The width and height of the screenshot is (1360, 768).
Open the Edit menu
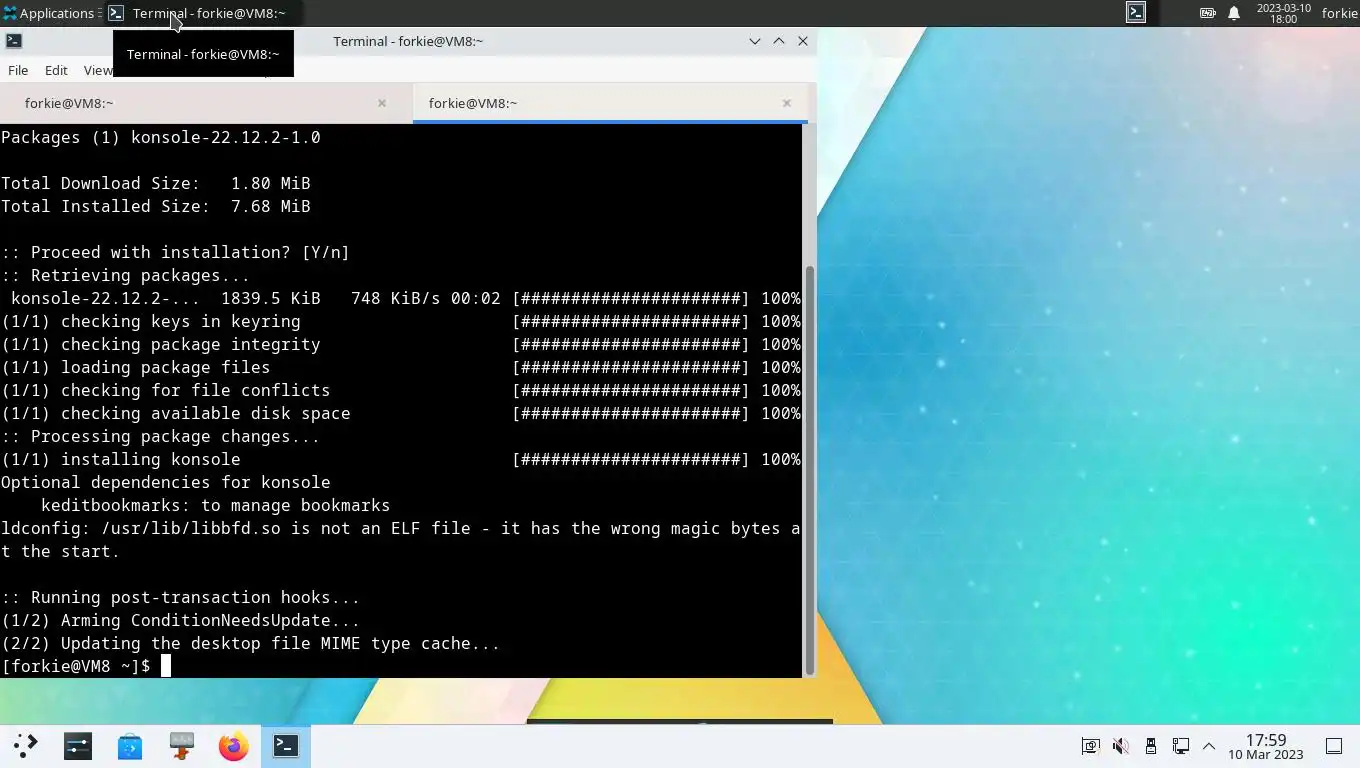point(56,70)
